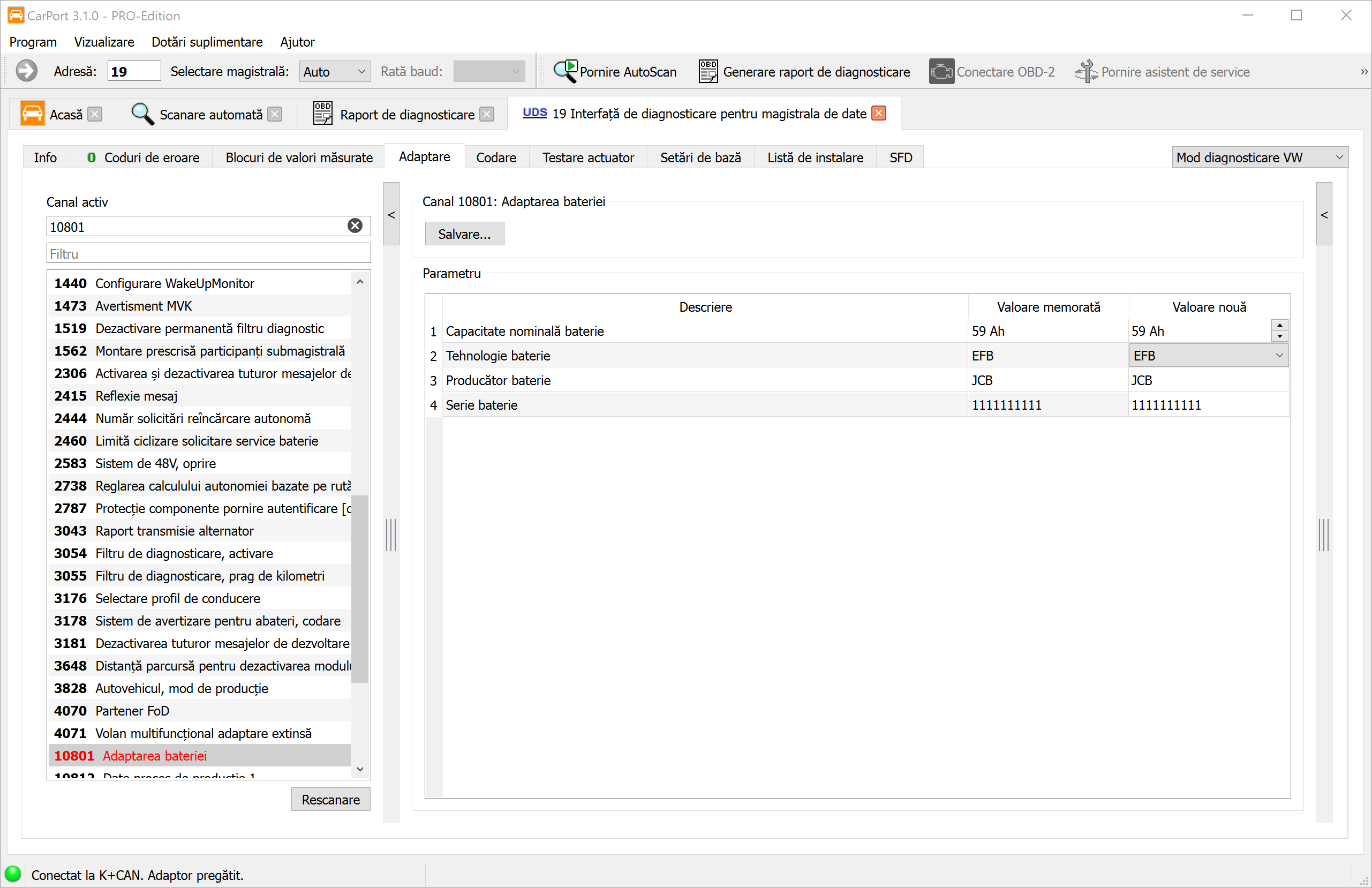Clear the Canal activ field
1372x888 pixels.
pyautogui.click(x=355, y=226)
